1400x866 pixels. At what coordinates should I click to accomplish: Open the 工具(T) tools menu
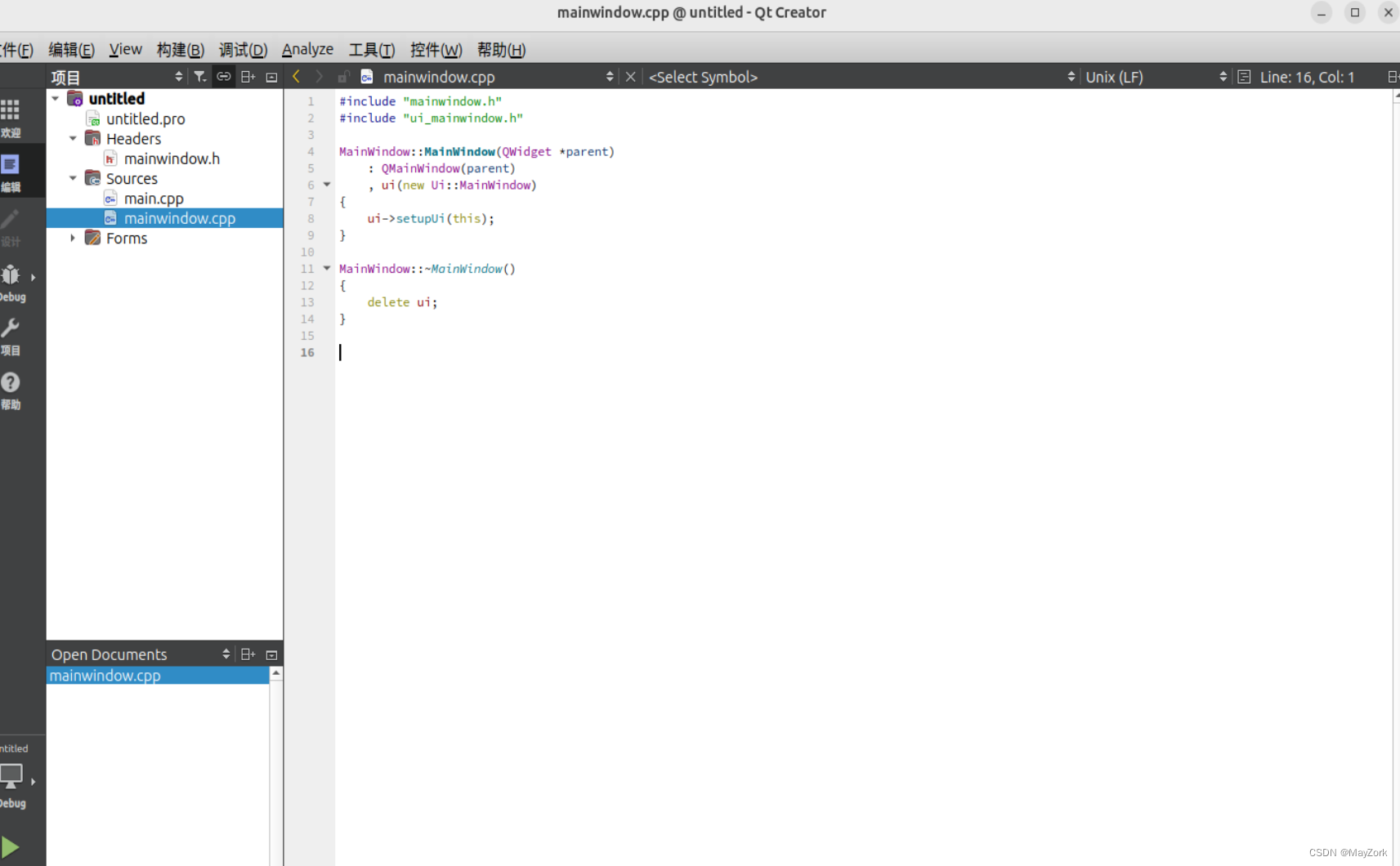(372, 50)
